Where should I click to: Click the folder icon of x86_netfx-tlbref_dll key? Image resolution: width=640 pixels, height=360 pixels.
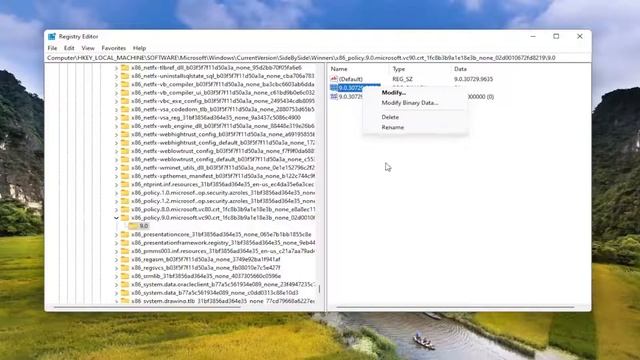(125, 68)
